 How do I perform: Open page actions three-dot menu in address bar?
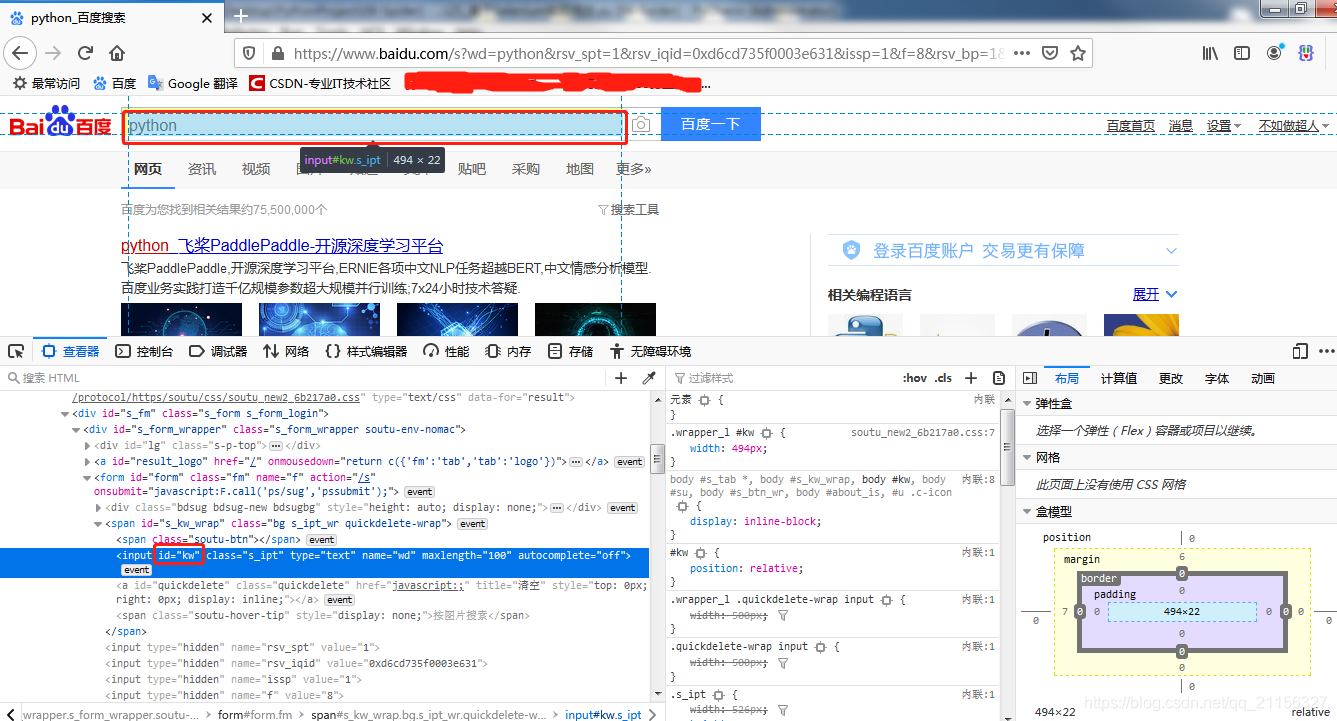(x=1022, y=53)
